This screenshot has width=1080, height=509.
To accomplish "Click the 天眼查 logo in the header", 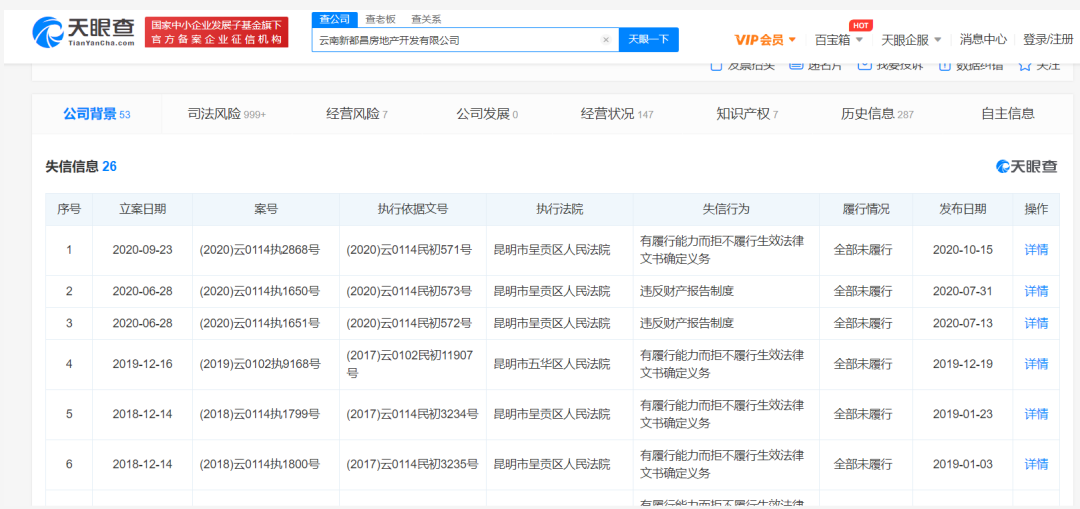I will coord(83,32).
